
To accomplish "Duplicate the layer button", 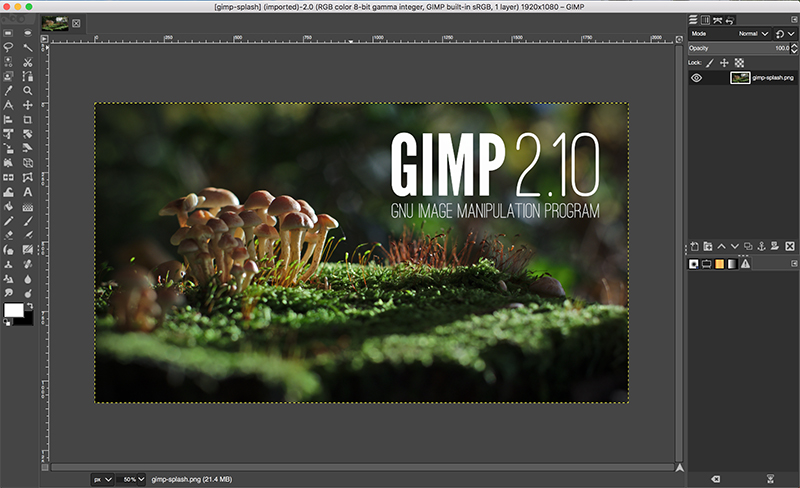I will (748, 247).
